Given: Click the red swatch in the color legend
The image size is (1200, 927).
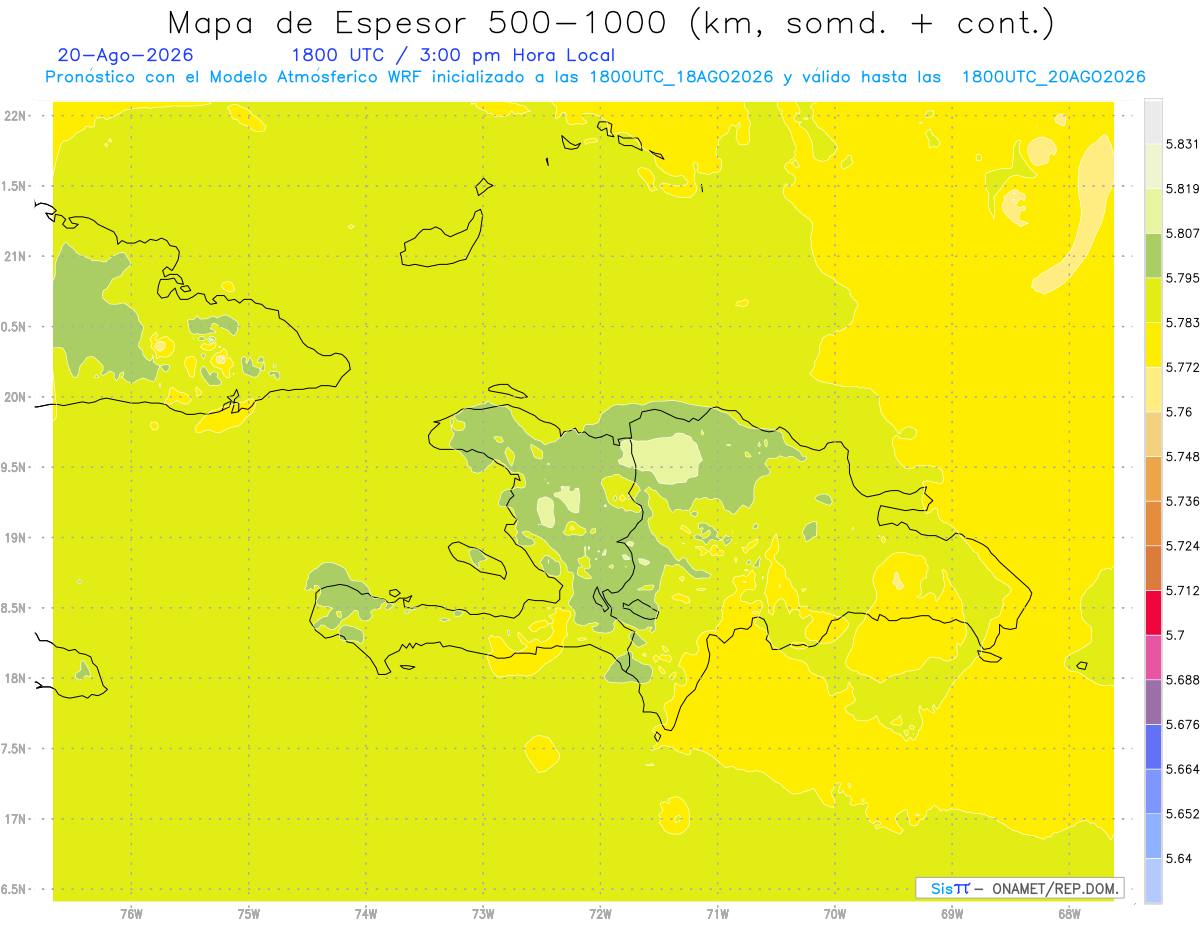Looking at the screenshot, I should [x=1153, y=612].
